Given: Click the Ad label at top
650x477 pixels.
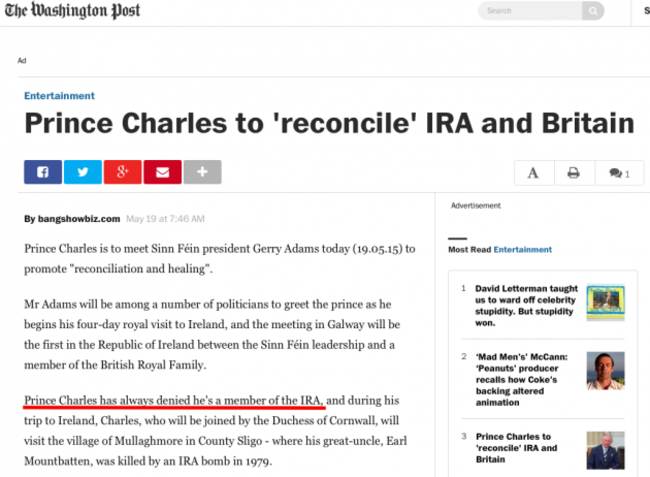Looking at the screenshot, I should (22, 61).
